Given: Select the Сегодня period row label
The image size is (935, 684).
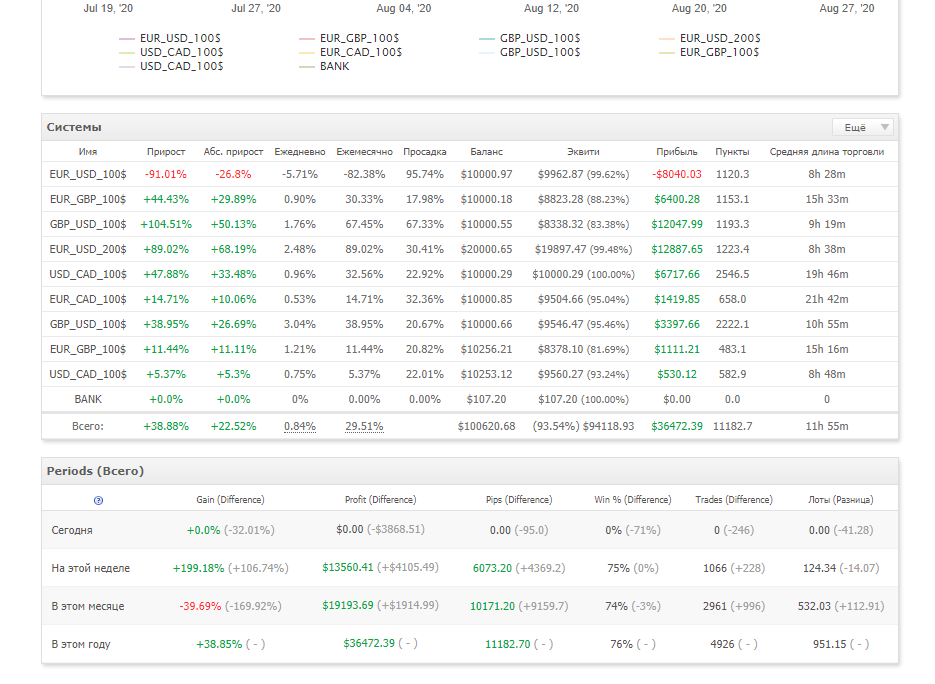Looking at the screenshot, I should pos(72,530).
